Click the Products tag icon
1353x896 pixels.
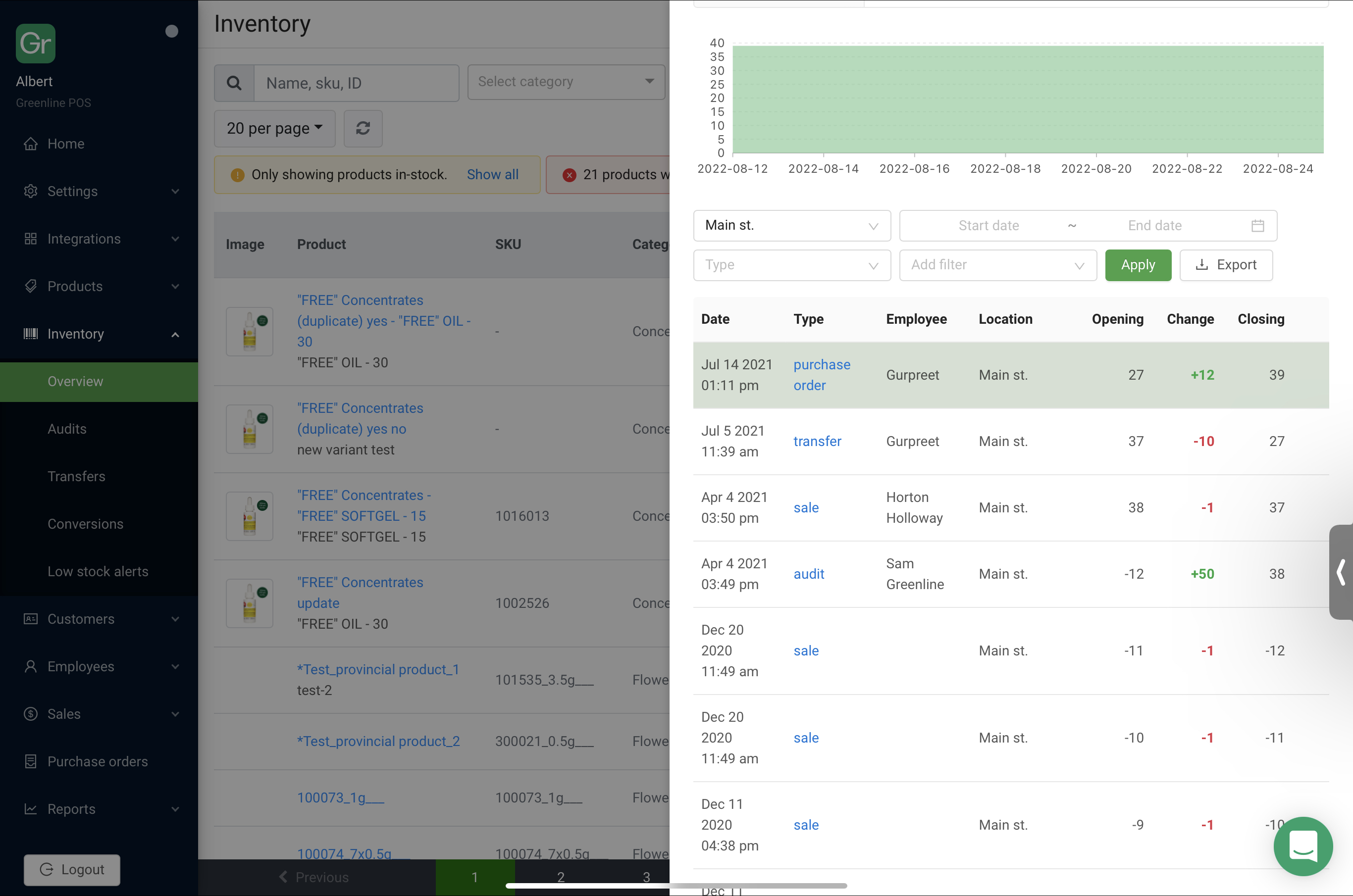point(31,286)
